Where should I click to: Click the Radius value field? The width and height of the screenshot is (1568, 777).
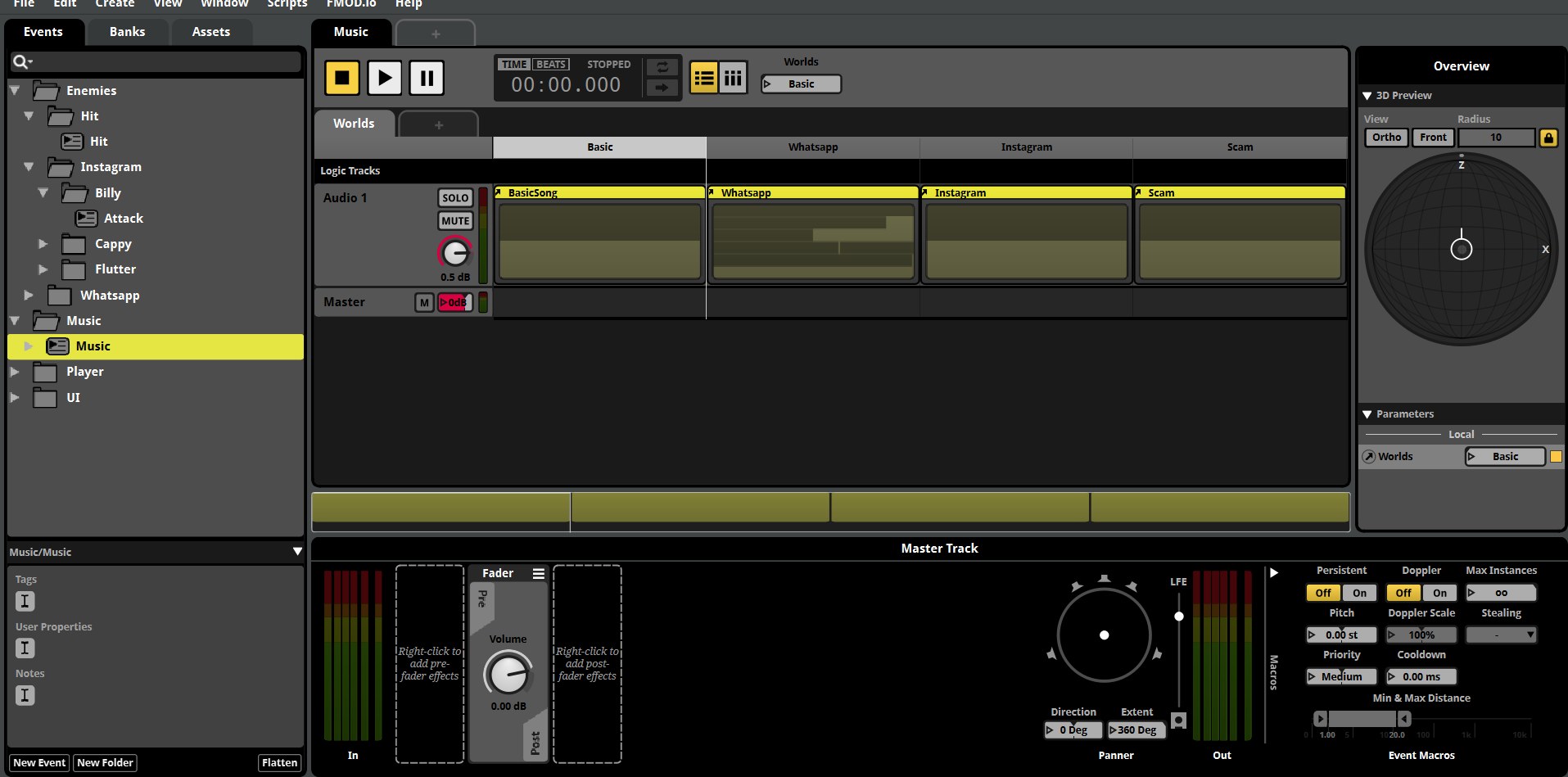(x=1496, y=138)
